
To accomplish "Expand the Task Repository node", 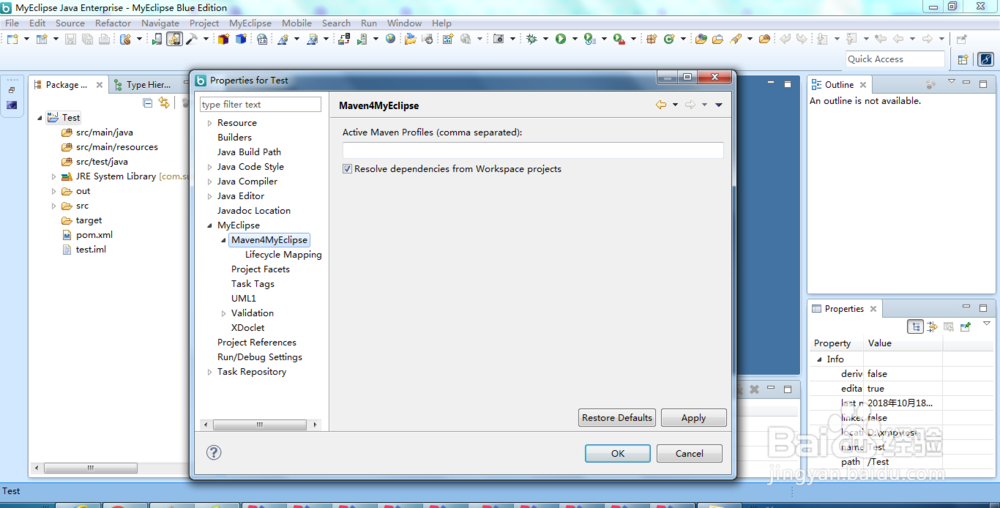I will [209, 372].
